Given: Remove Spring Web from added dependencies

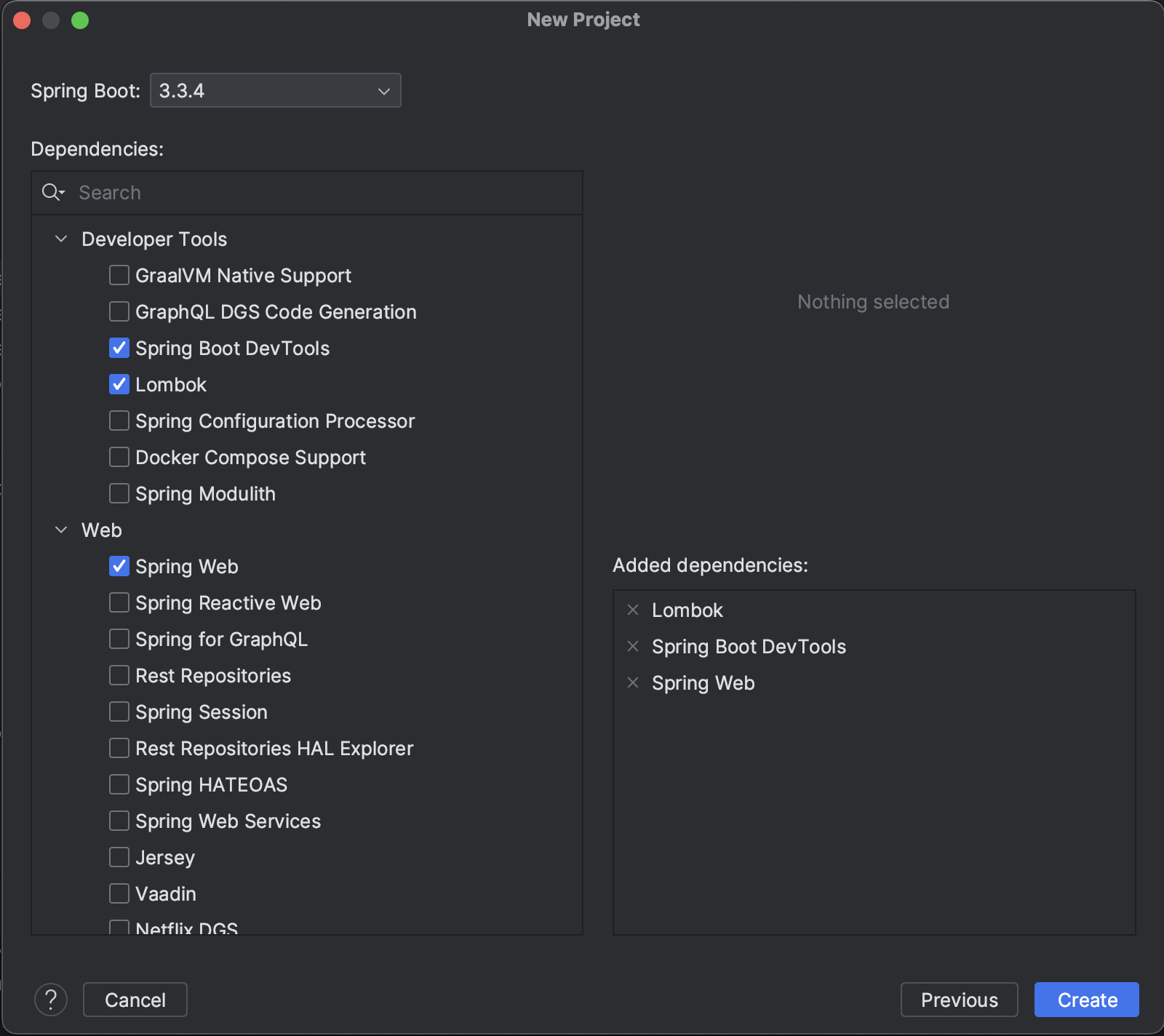Looking at the screenshot, I should [x=633, y=682].
